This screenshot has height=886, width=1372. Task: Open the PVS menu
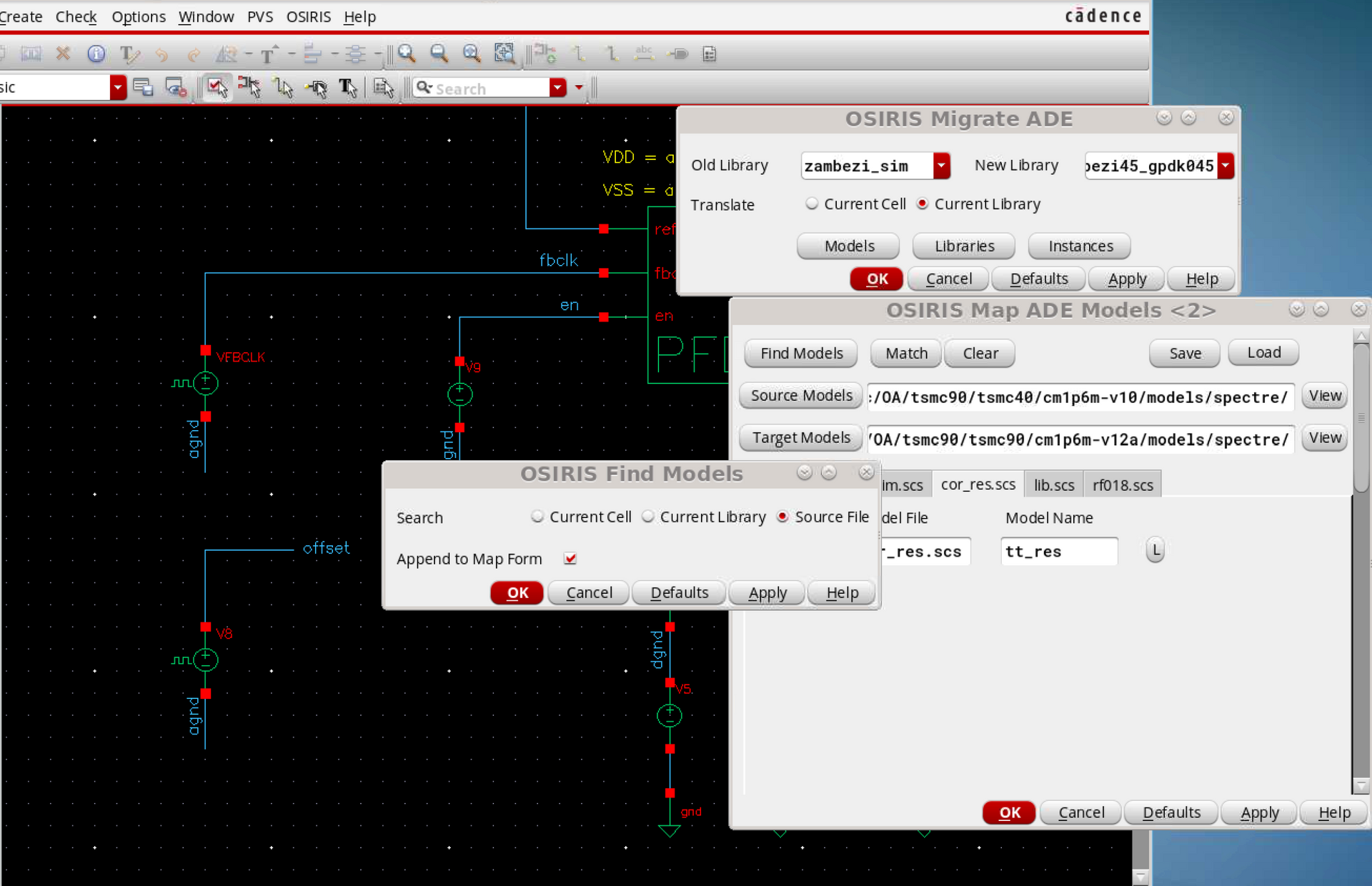(260, 16)
